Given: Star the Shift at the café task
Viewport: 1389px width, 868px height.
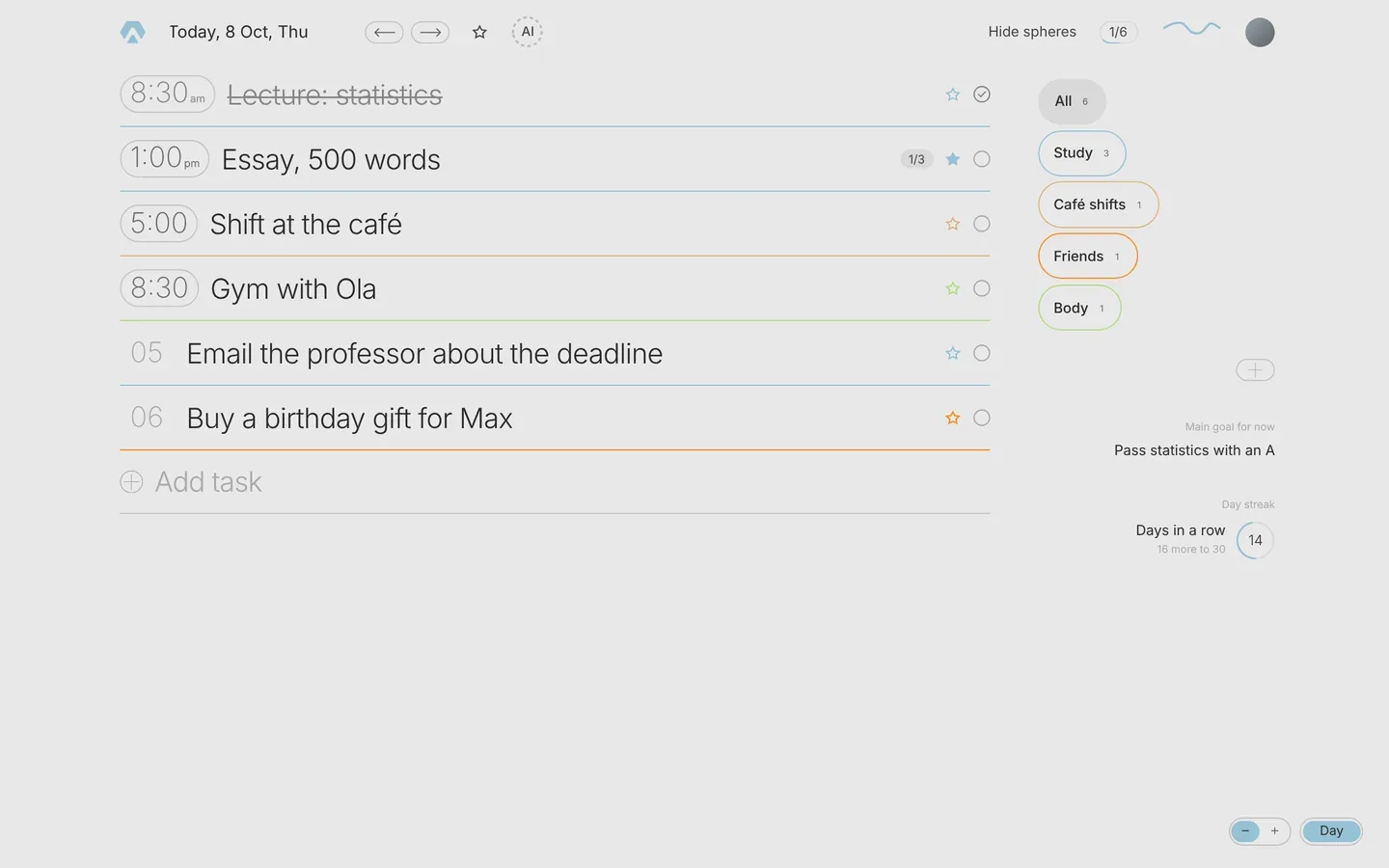Looking at the screenshot, I should (x=953, y=224).
